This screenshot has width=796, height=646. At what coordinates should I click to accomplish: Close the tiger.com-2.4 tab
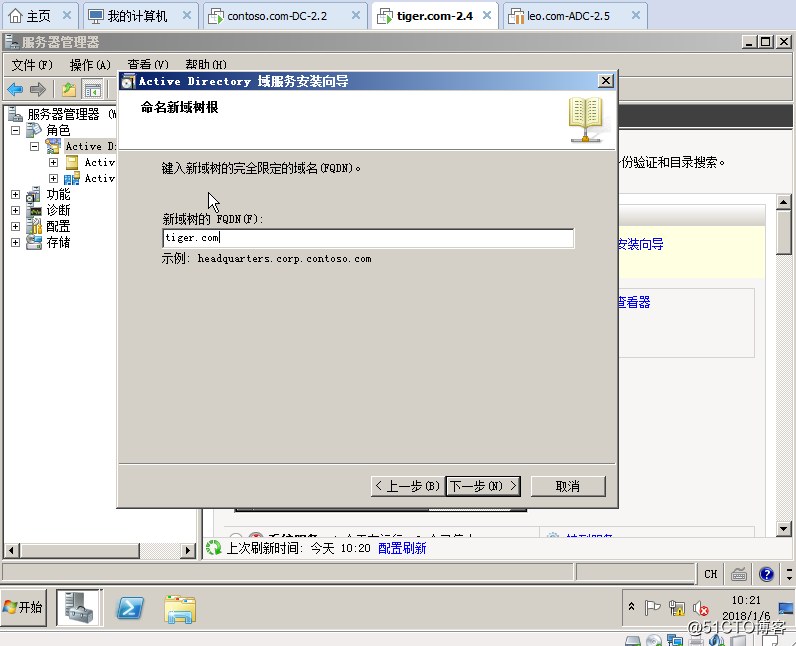(487, 15)
